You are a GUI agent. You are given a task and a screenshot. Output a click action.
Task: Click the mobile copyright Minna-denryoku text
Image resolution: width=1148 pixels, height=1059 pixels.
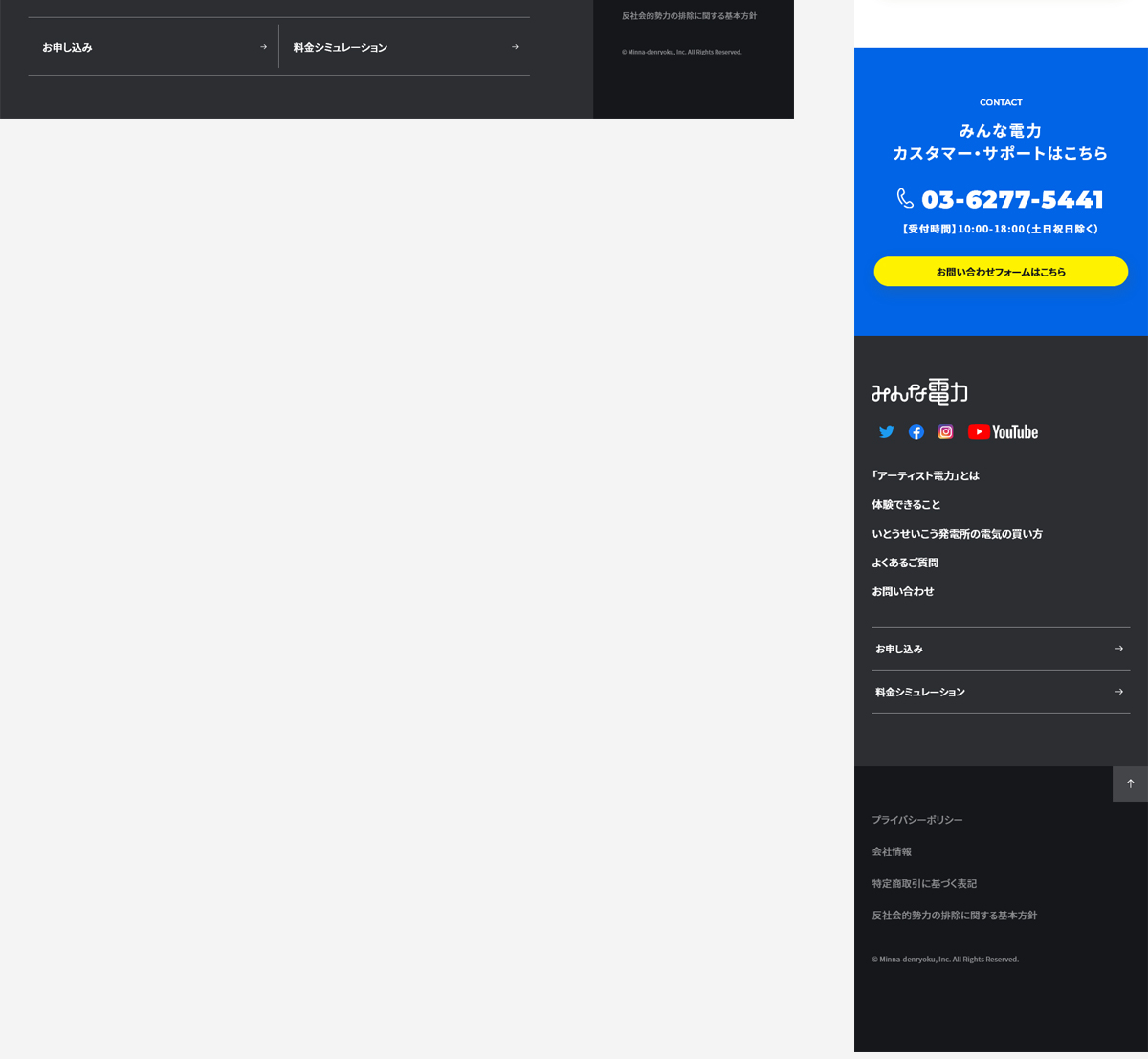pos(945,959)
